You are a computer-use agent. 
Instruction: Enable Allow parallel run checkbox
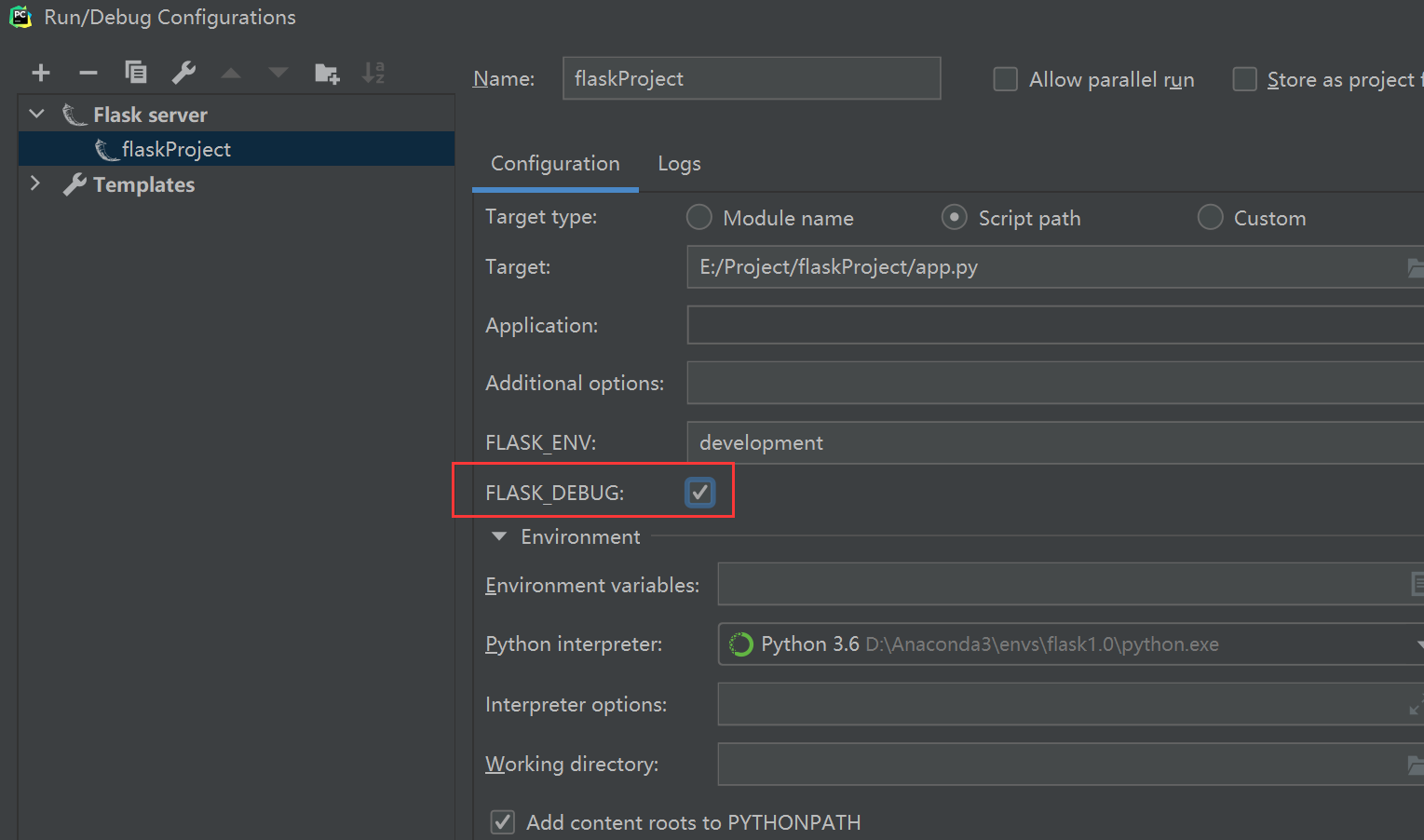[x=1006, y=79]
